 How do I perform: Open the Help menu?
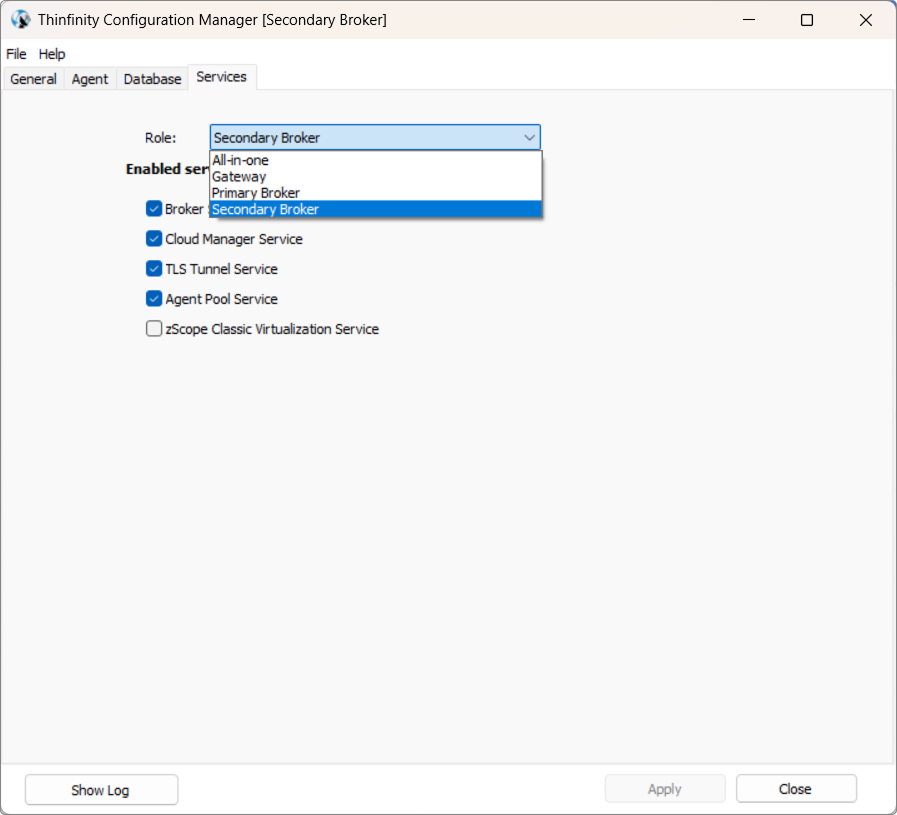pyautogui.click(x=52, y=54)
